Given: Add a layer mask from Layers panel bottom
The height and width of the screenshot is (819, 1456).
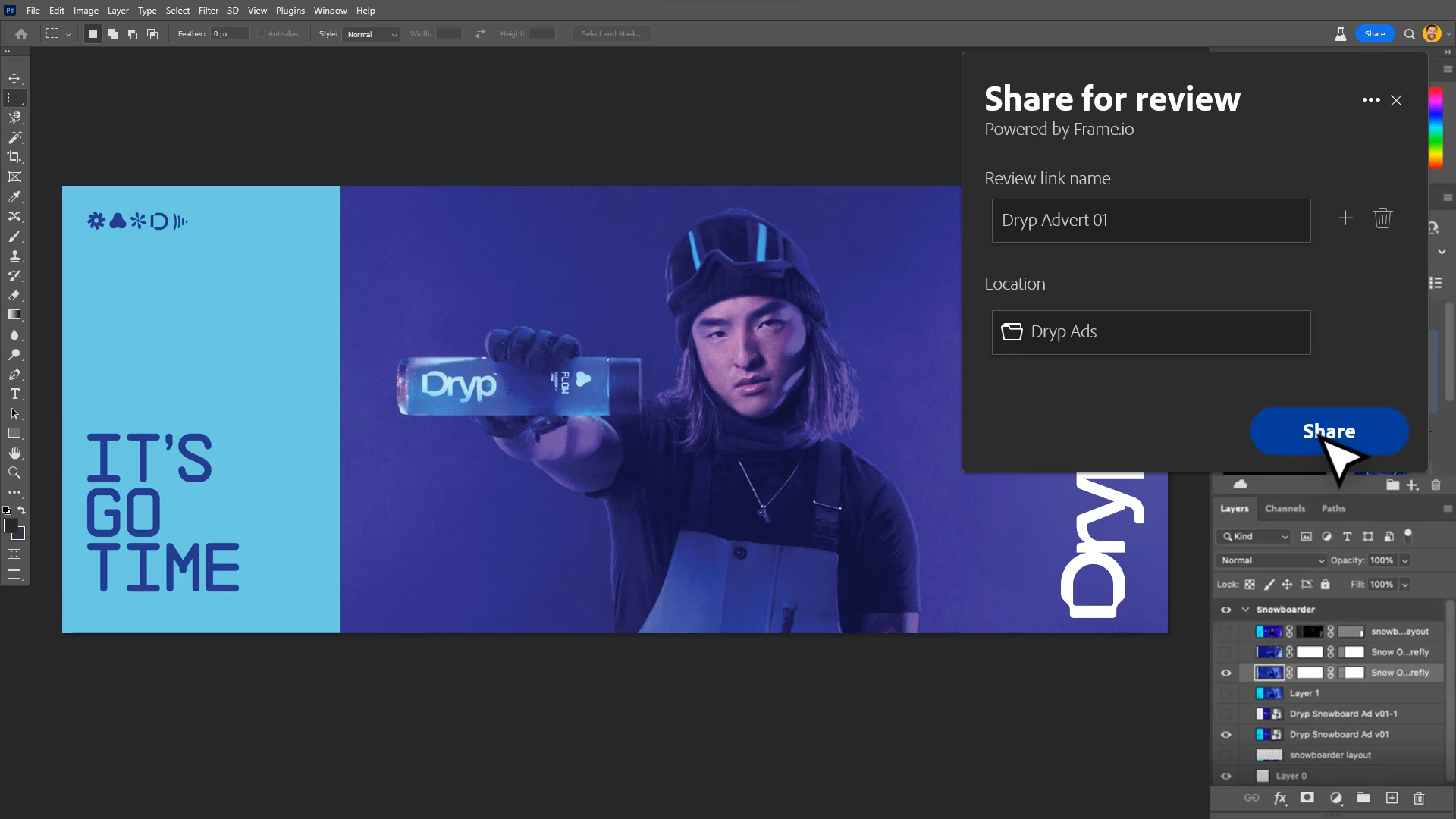Looking at the screenshot, I should [1307, 798].
